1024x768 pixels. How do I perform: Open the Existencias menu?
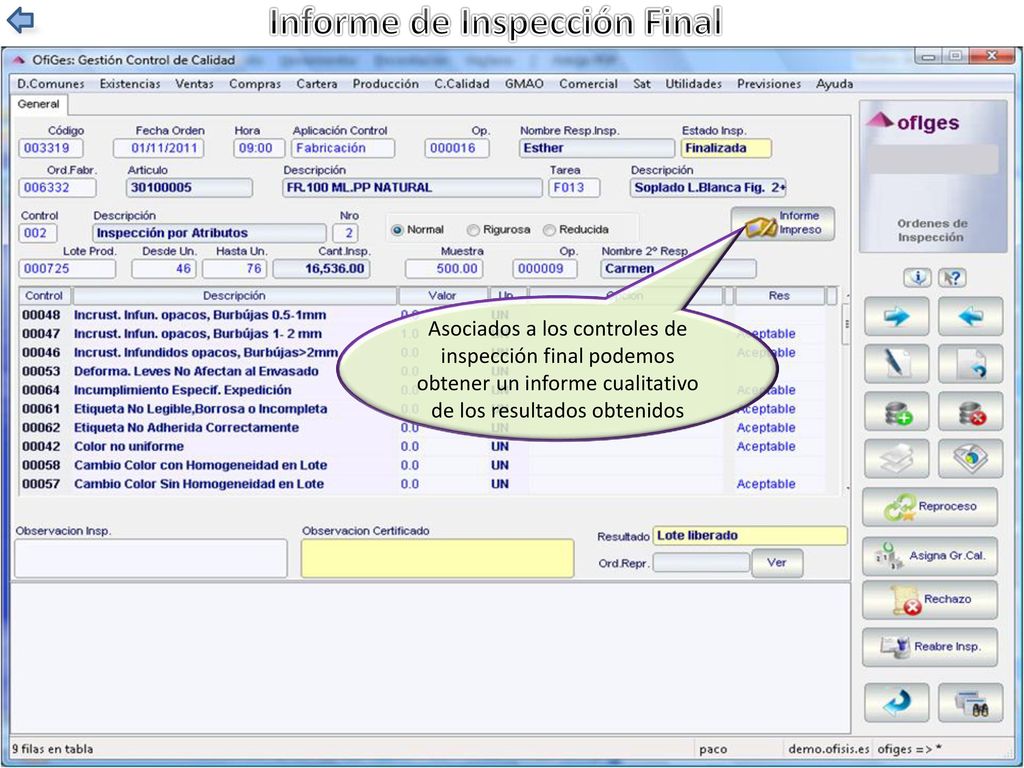130,84
